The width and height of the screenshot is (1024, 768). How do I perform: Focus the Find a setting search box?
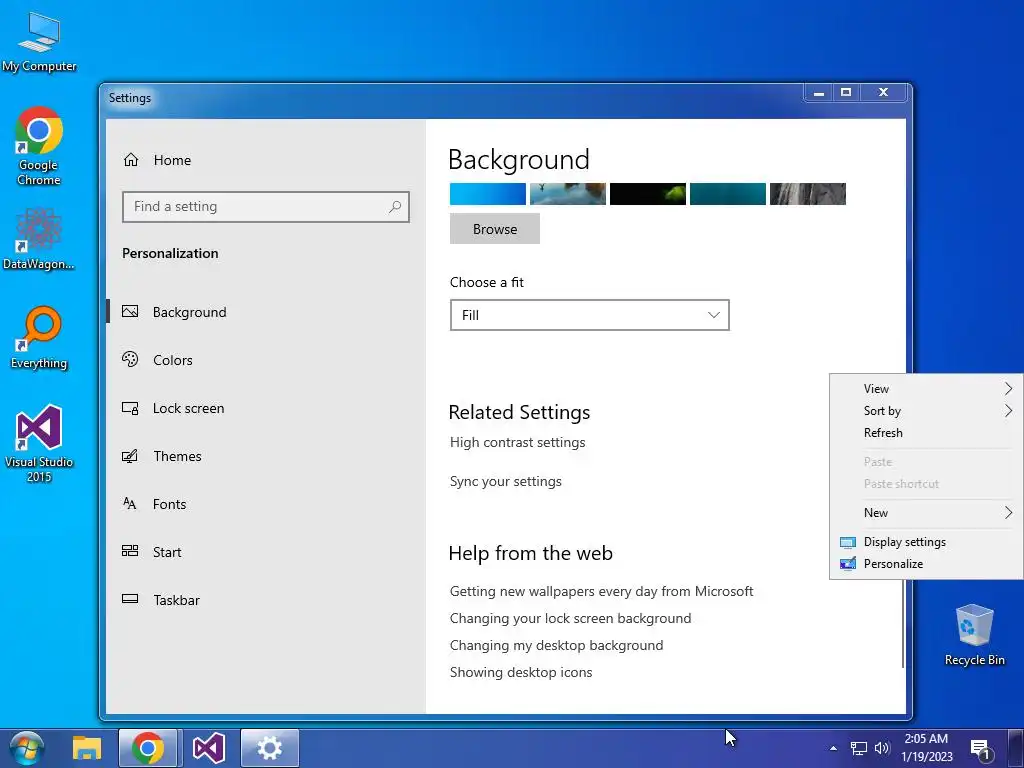point(266,207)
